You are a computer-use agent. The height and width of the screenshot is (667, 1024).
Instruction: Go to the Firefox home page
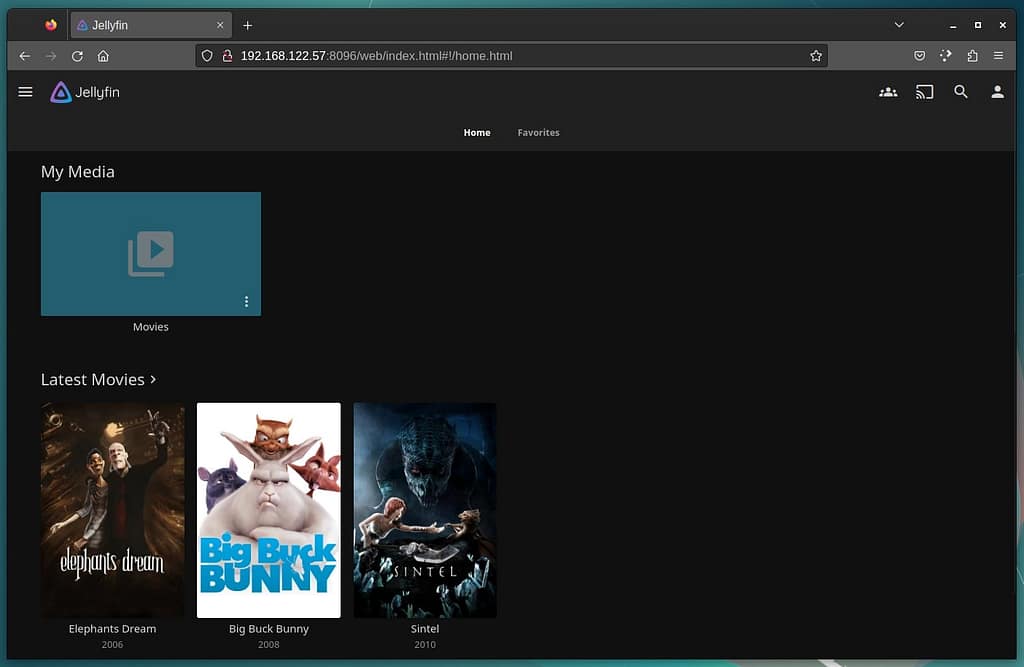coord(103,56)
